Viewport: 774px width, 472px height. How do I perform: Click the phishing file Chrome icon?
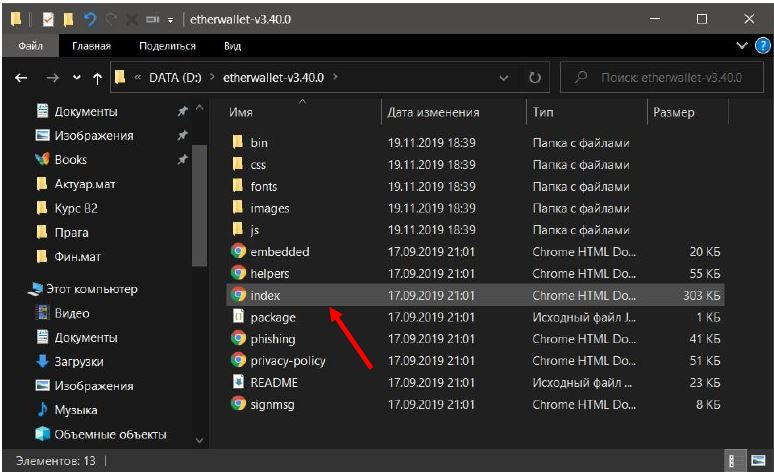tap(238, 339)
